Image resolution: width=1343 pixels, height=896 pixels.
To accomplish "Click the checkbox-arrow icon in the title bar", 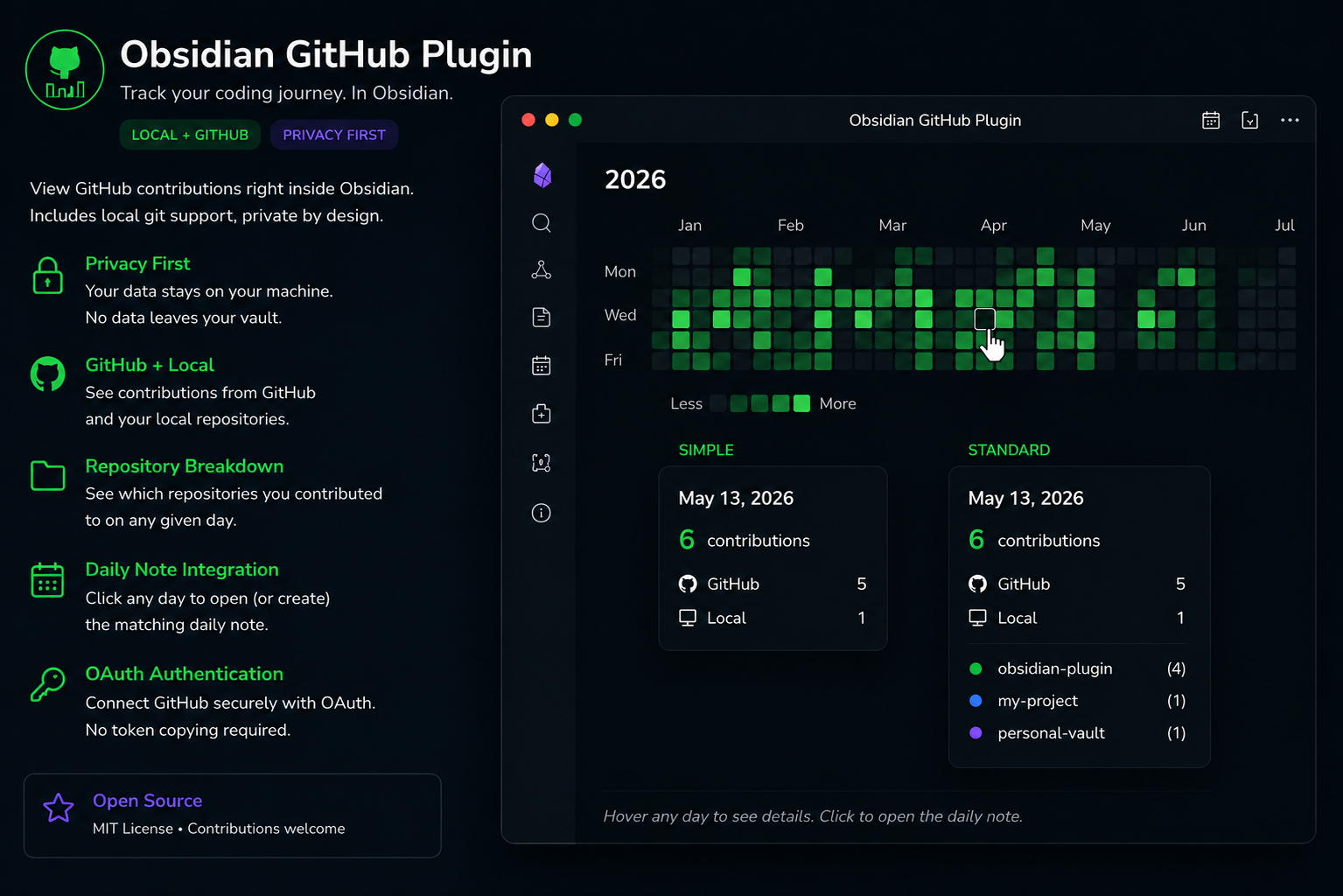I will tap(1250, 120).
